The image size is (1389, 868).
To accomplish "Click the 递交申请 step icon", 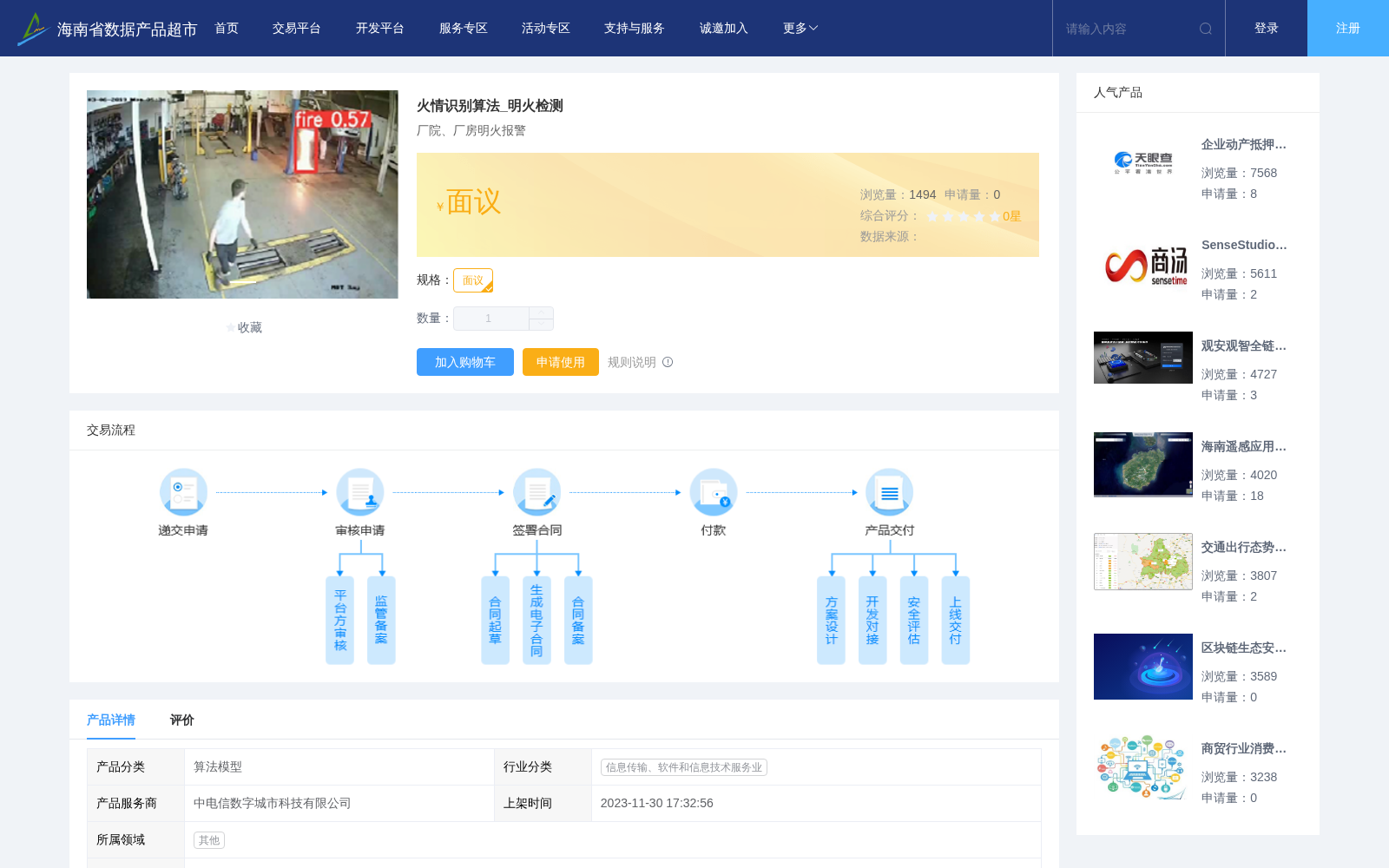I will click(x=183, y=492).
